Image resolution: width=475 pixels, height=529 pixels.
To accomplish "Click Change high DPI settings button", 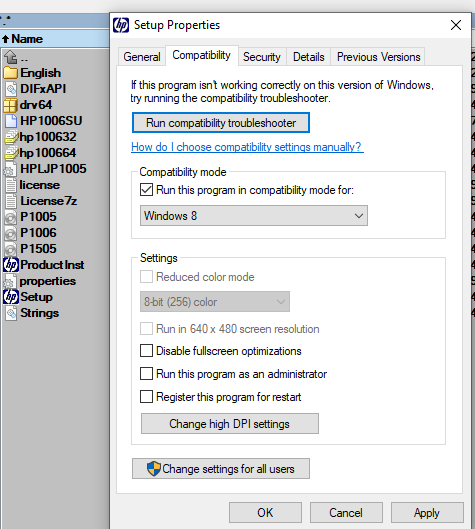I will pyautogui.click(x=230, y=424).
